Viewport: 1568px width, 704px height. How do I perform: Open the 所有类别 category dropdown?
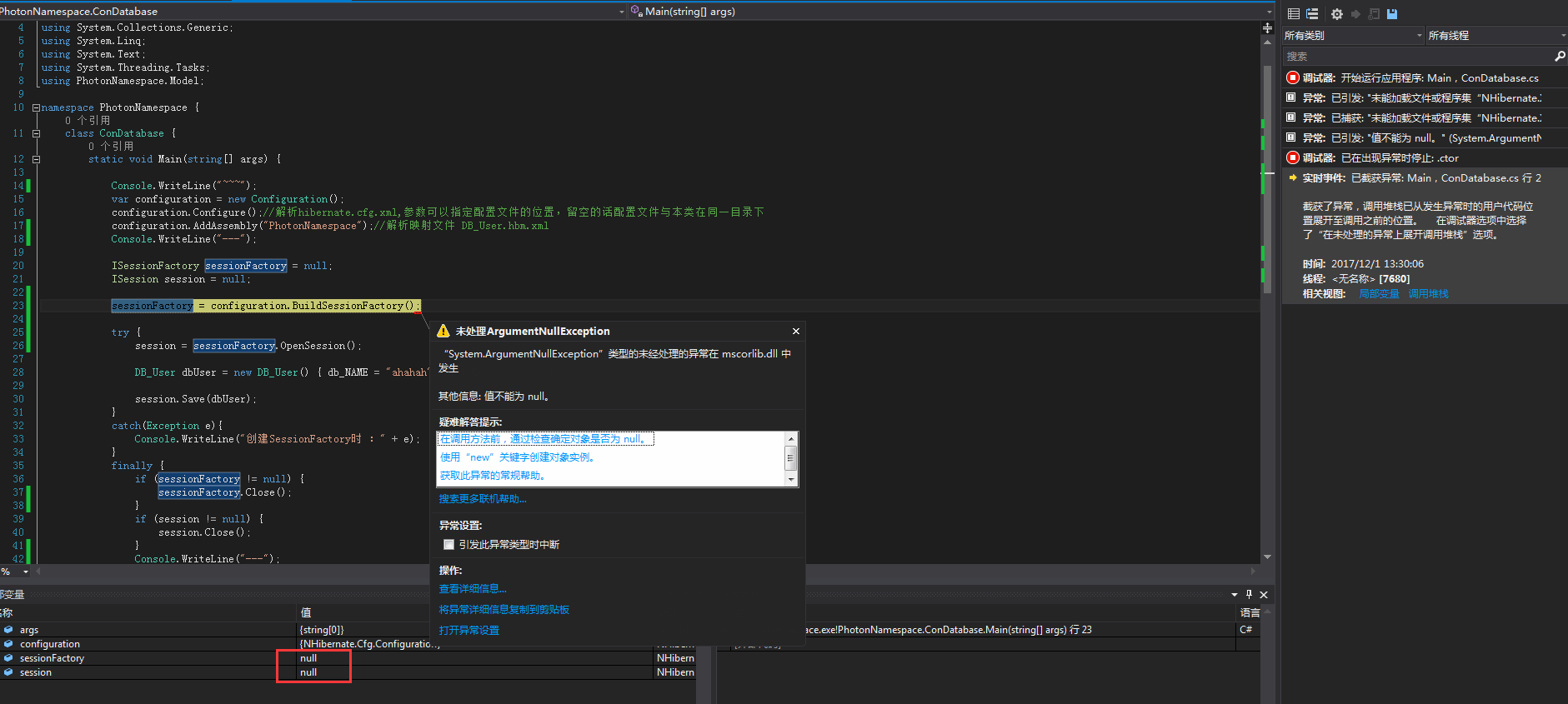pos(1353,35)
